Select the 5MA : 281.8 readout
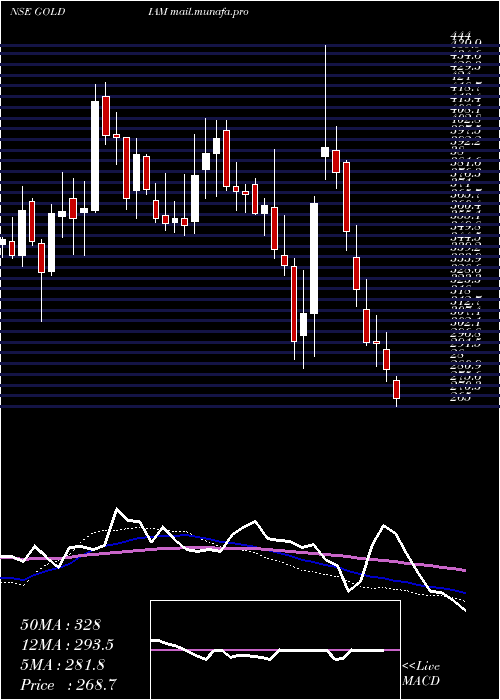500x700 pixels. [x=63, y=665]
